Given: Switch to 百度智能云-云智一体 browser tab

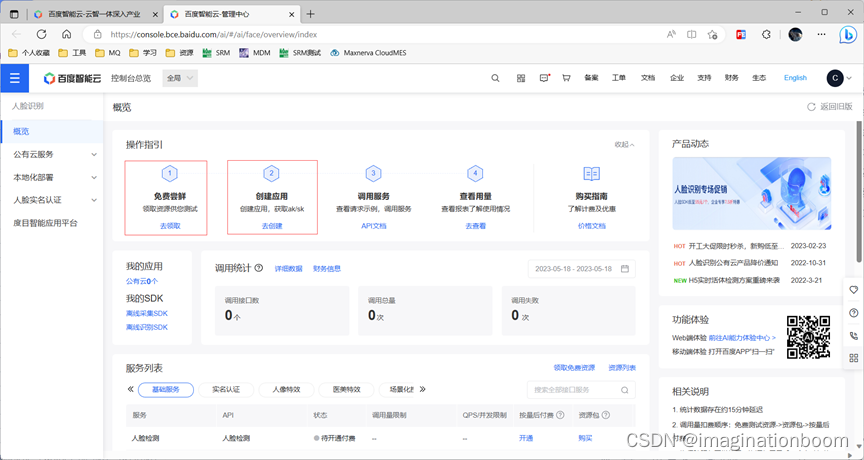Looking at the screenshot, I should [x=94, y=14].
